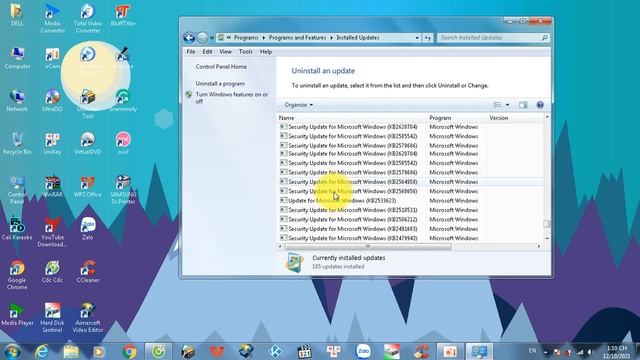Select the Network desktop icon
Viewport: 640px width, 360px height.
[x=17, y=100]
